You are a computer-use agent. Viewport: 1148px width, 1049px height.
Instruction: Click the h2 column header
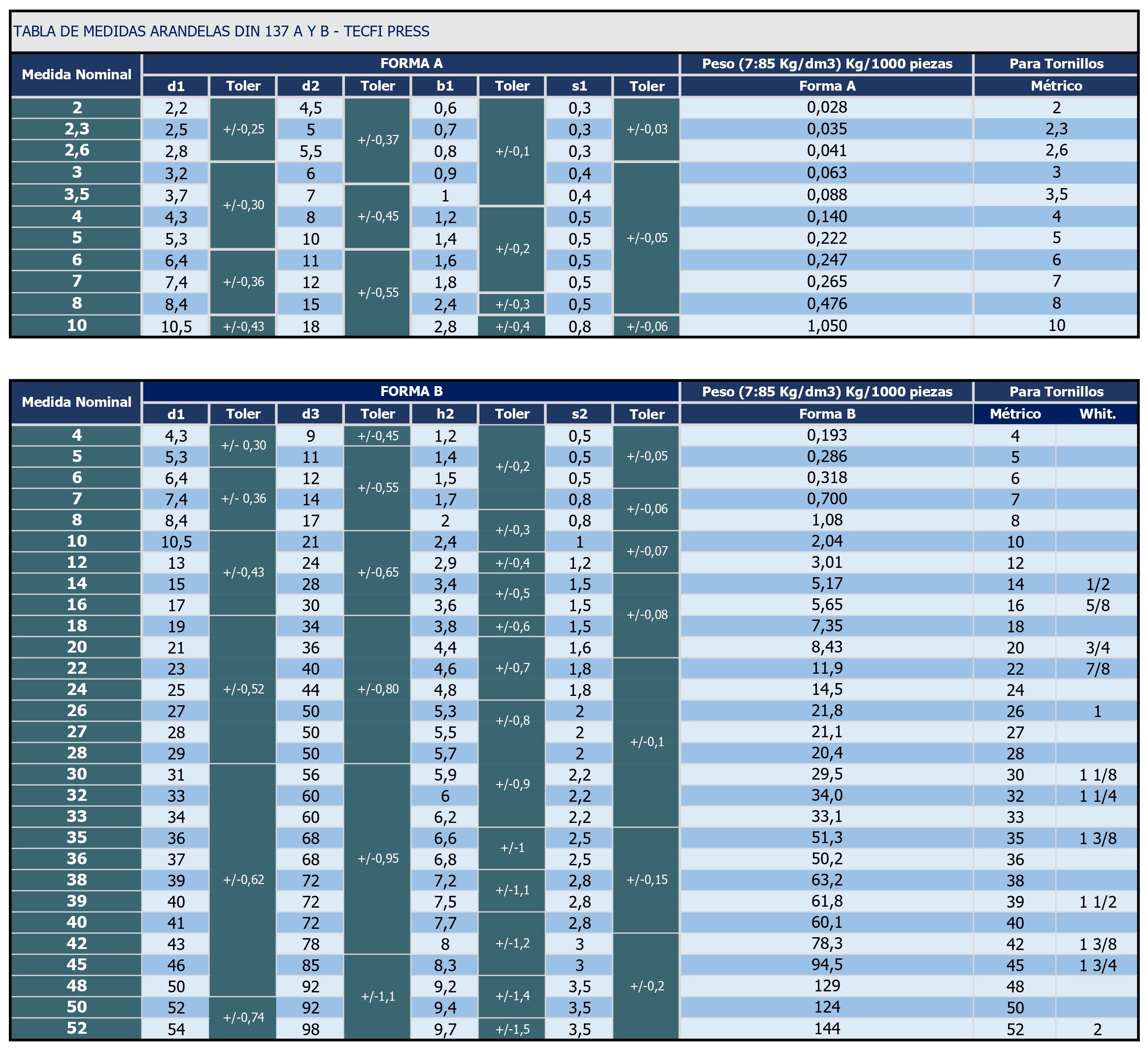(445, 414)
